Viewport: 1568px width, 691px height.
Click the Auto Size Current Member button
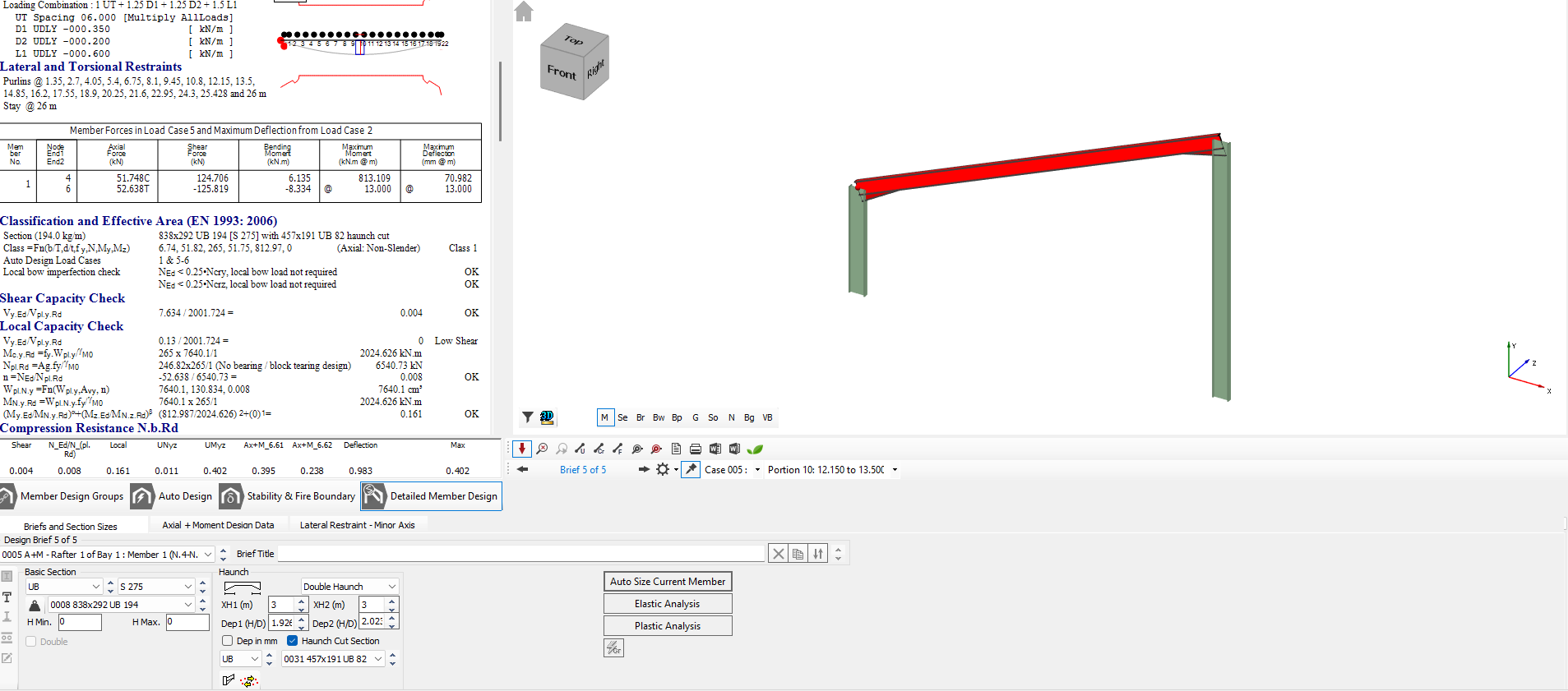click(x=667, y=582)
